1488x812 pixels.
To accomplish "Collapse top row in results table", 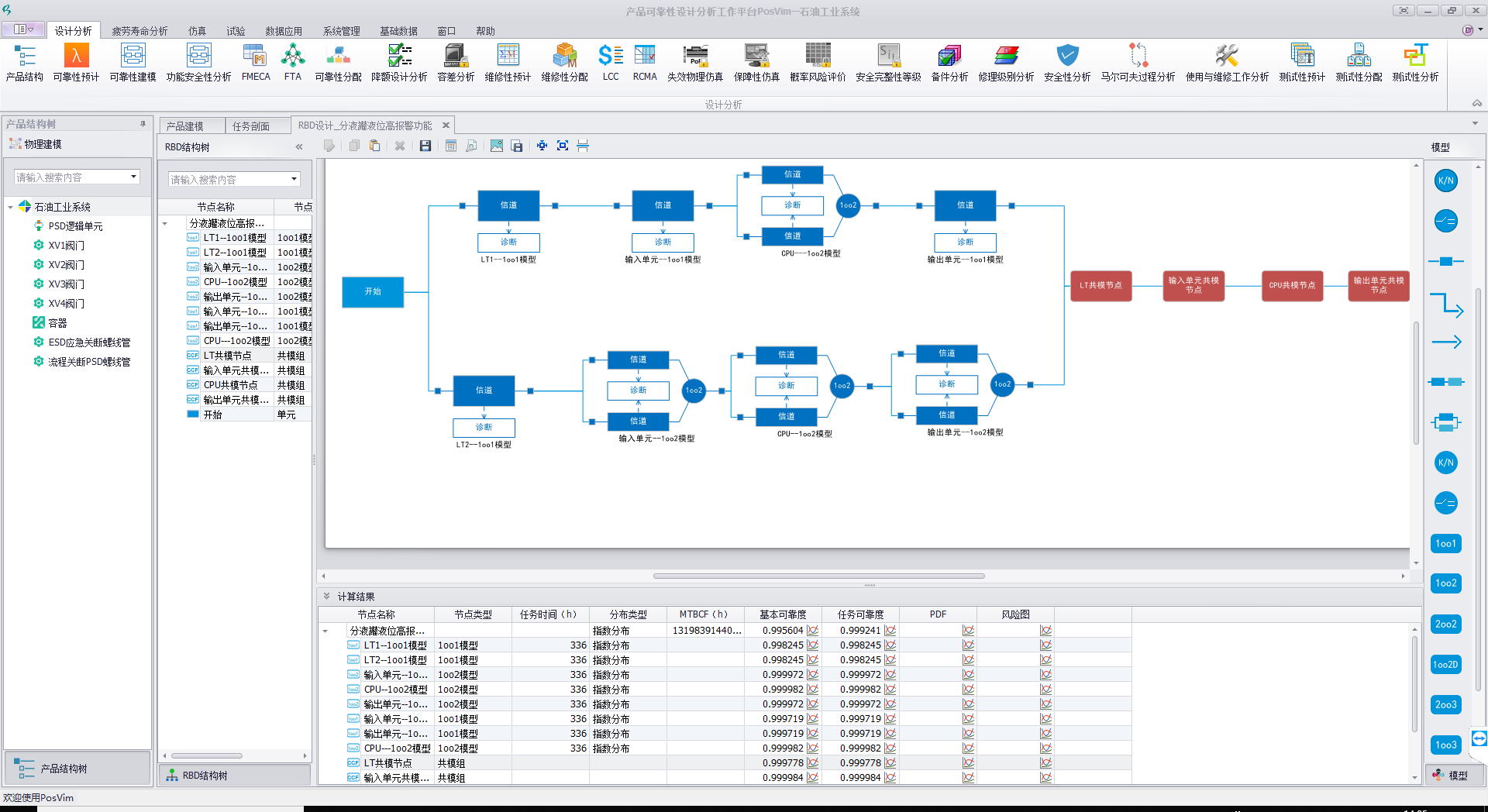I will 325,631.
